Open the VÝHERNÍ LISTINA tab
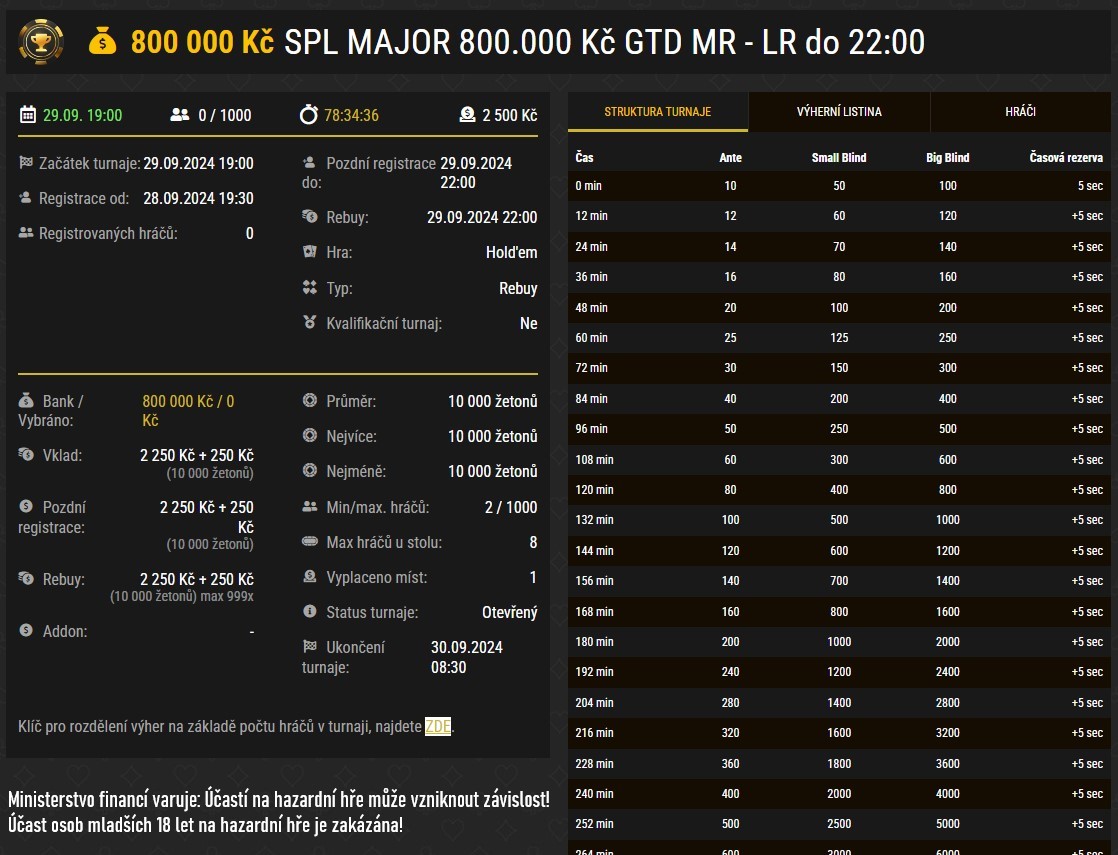 pyautogui.click(x=838, y=111)
